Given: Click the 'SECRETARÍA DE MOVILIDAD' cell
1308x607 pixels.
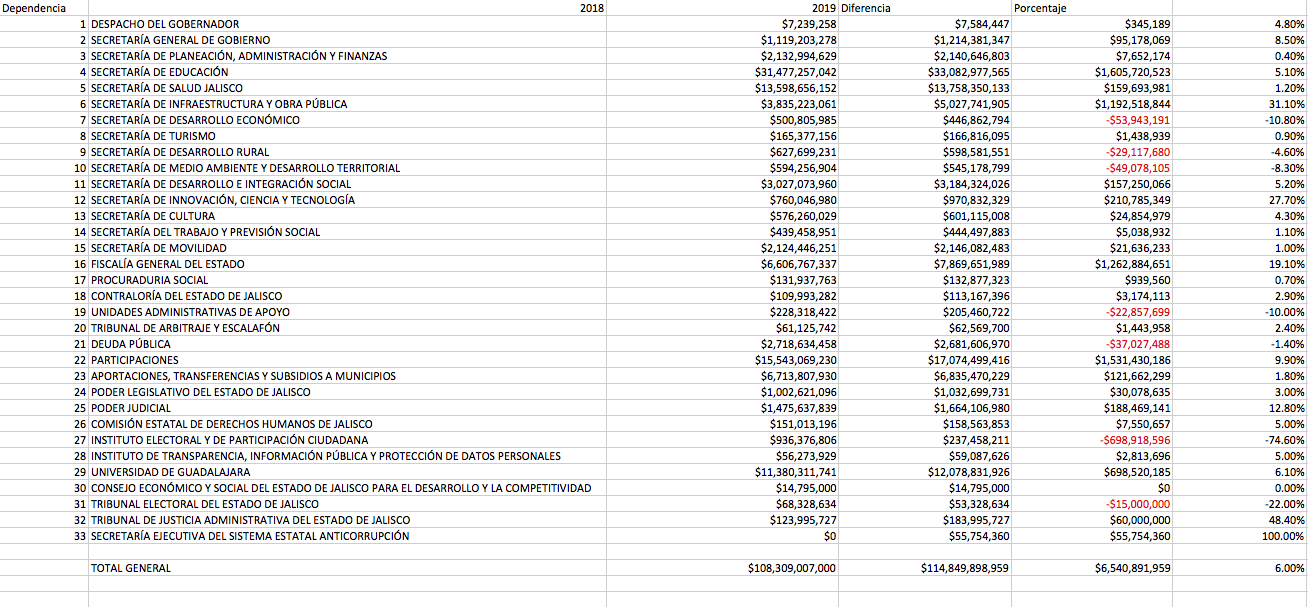Looking at the screenshot, I should [x=347, y=248].
